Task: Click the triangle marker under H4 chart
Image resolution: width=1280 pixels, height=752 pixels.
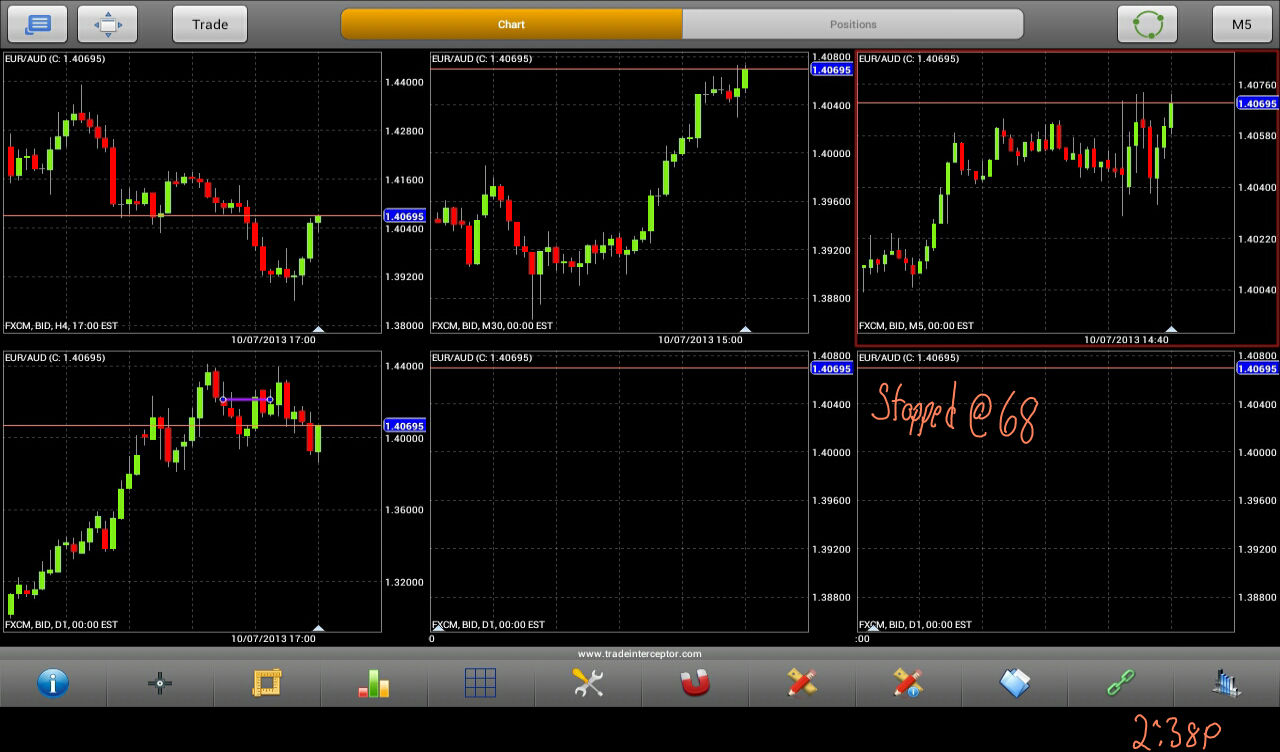Action: [318, 329]
